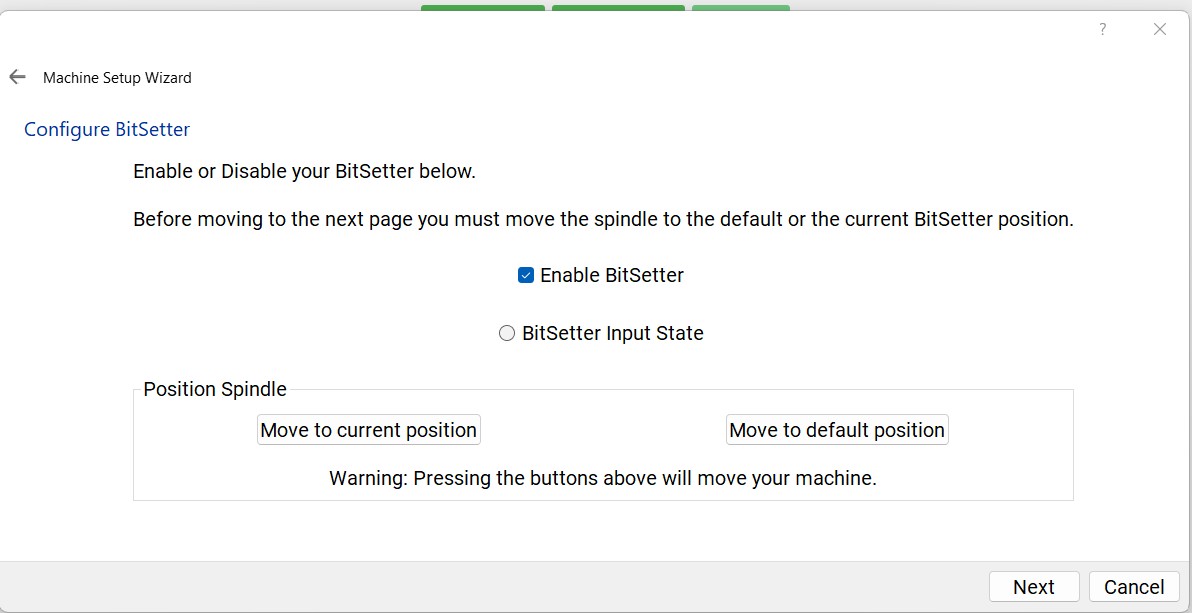1192x613 pixels.
Task: Click the Configure BitSetter heading
Action: point(107,129)
